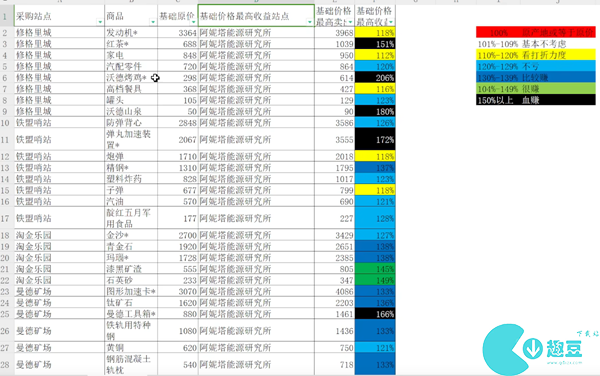
Task: Expand filter arrow on 基础价格最高收益站点 header
Action: point(310,22)
